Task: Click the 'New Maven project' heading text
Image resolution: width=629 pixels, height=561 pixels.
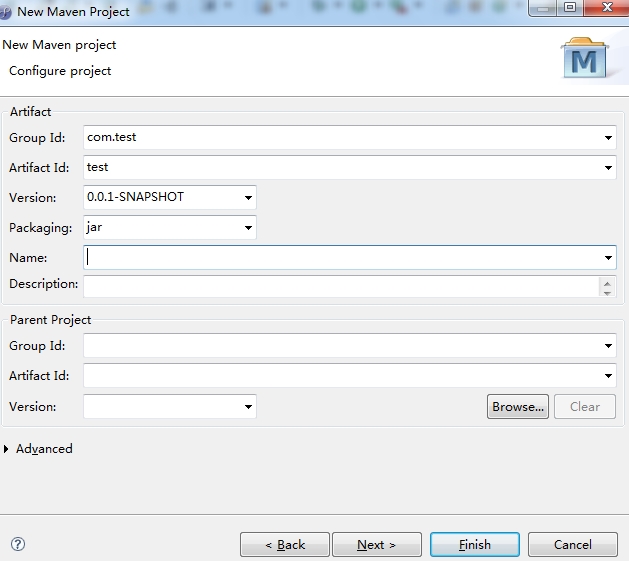Action: [x=59, y=45]
